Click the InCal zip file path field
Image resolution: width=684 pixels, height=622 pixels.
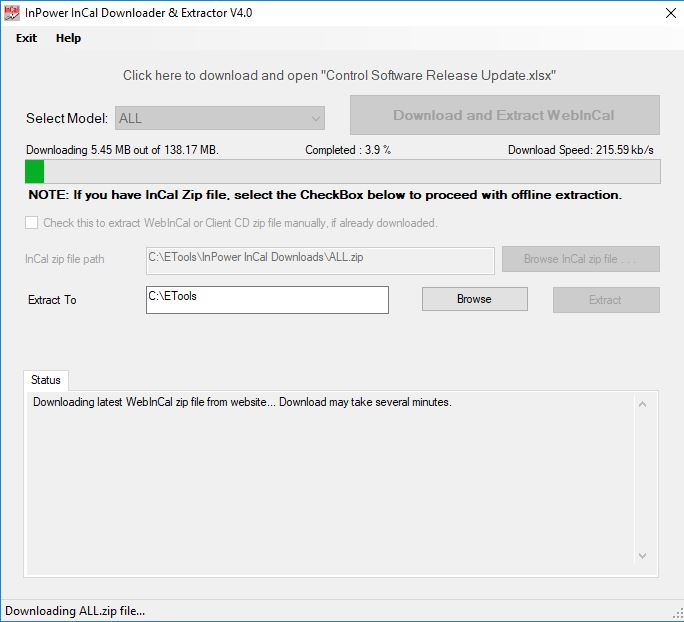coord(320,261)
